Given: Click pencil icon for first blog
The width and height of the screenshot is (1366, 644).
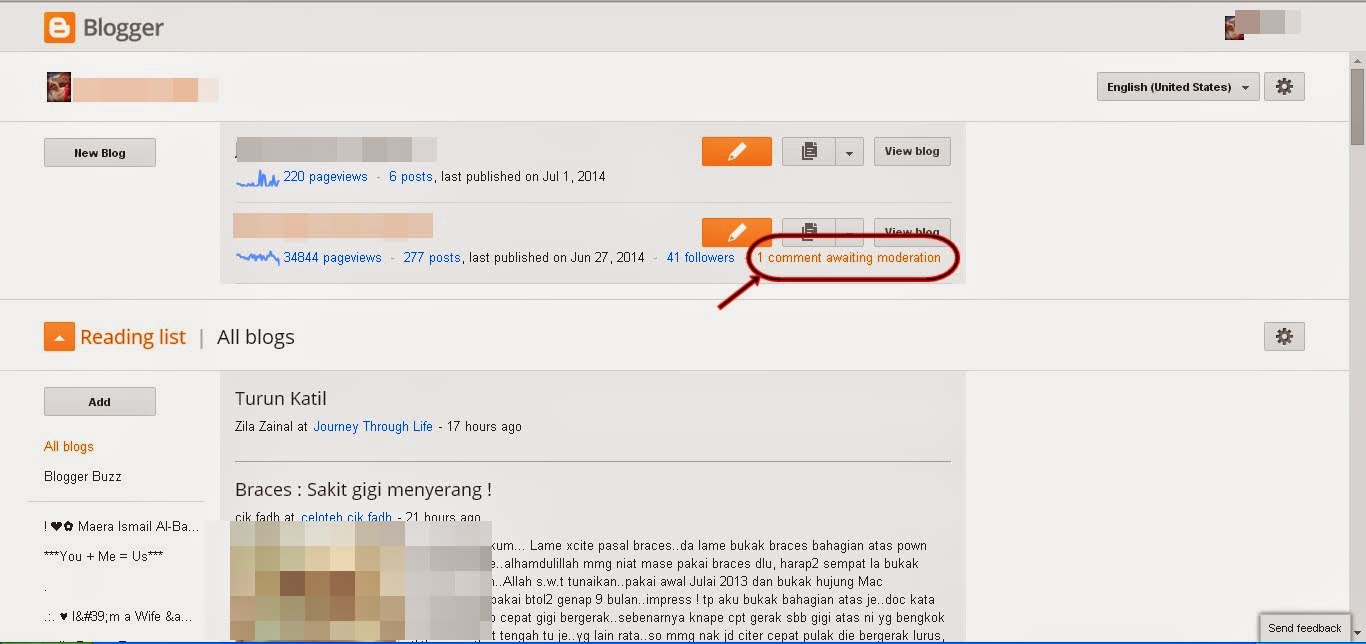Looking at the screenshot, I should pyautogui.click(x=737, y=152).
